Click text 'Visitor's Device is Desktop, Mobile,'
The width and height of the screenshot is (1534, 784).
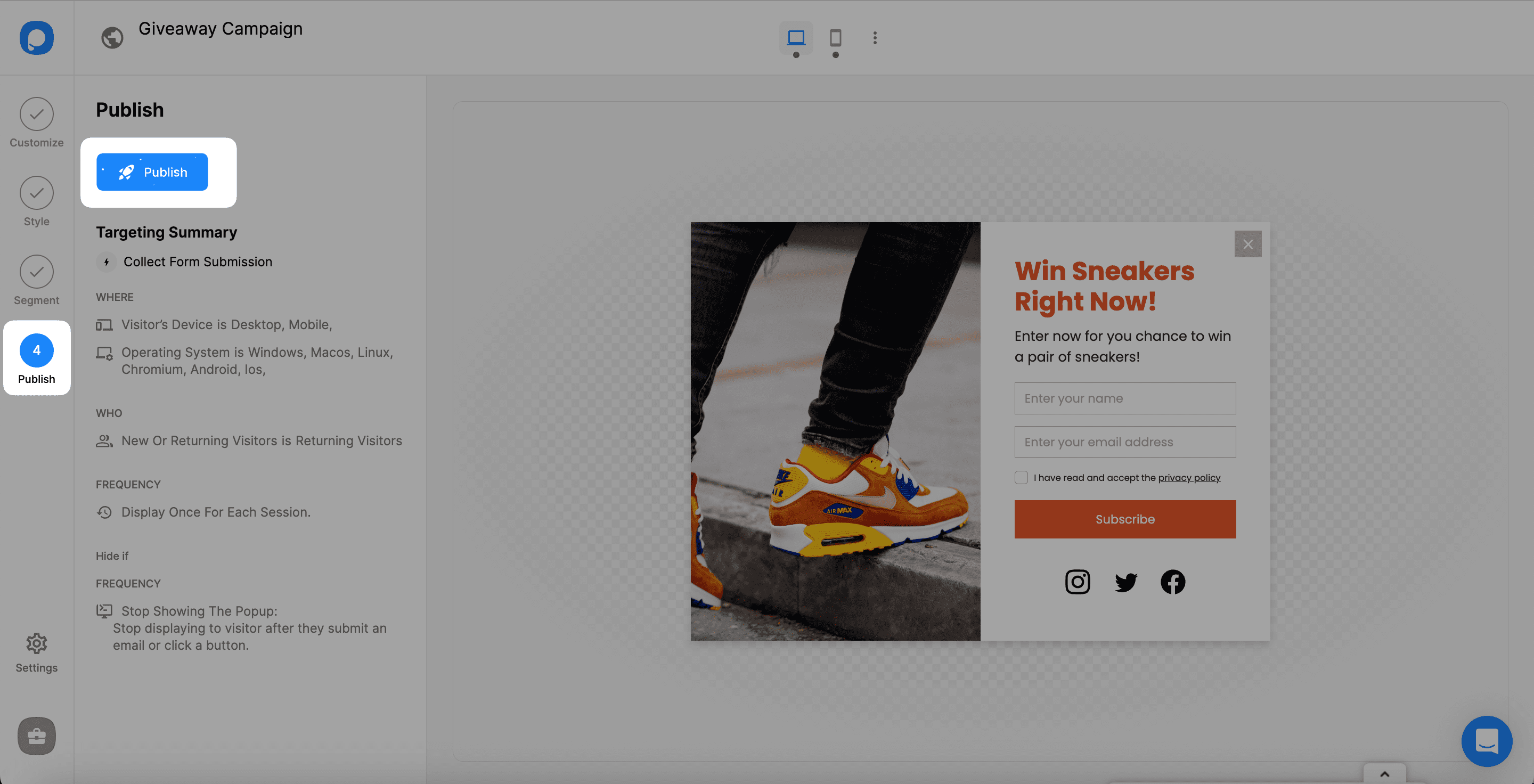[226, 324]
